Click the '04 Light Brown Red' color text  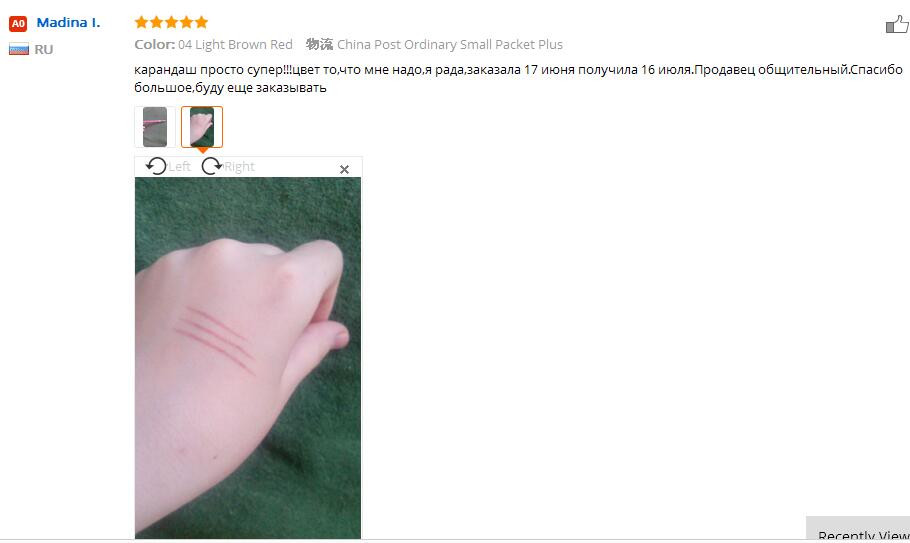pos(235,45)
